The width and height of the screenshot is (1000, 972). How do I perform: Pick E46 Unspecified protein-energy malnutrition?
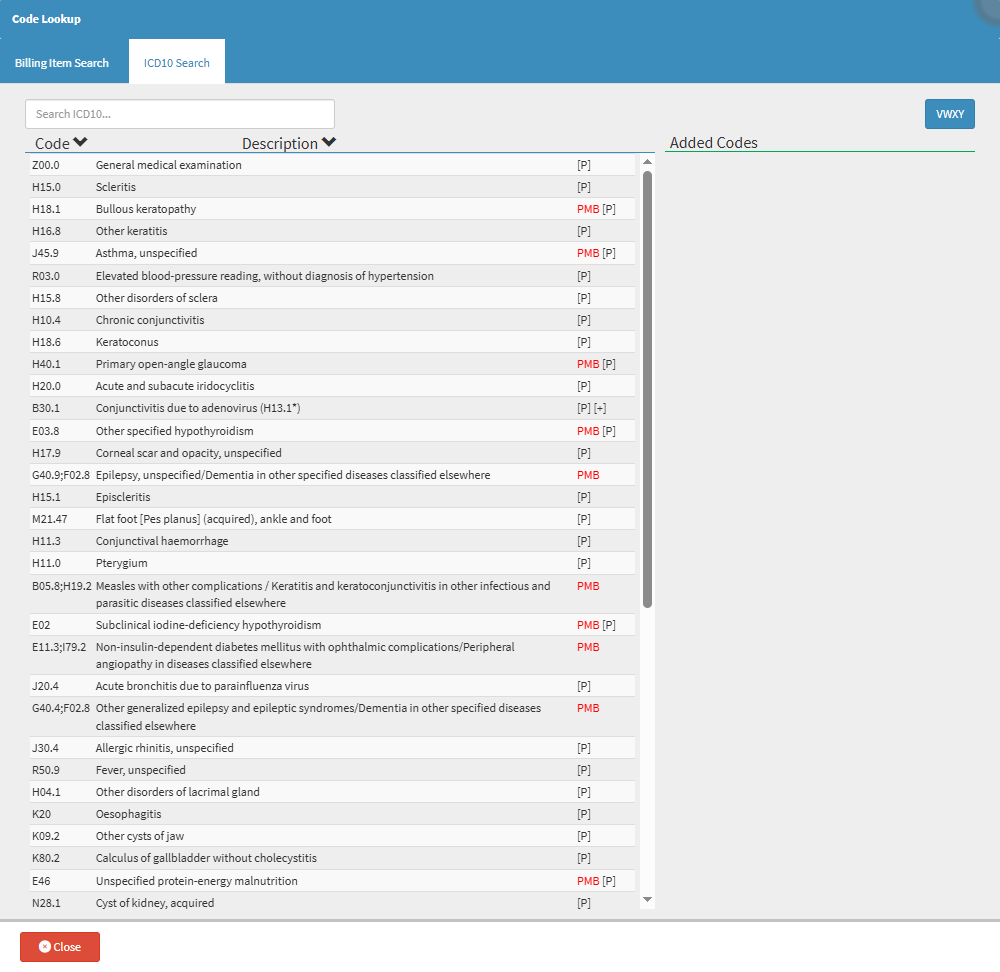tap(332, 881)
